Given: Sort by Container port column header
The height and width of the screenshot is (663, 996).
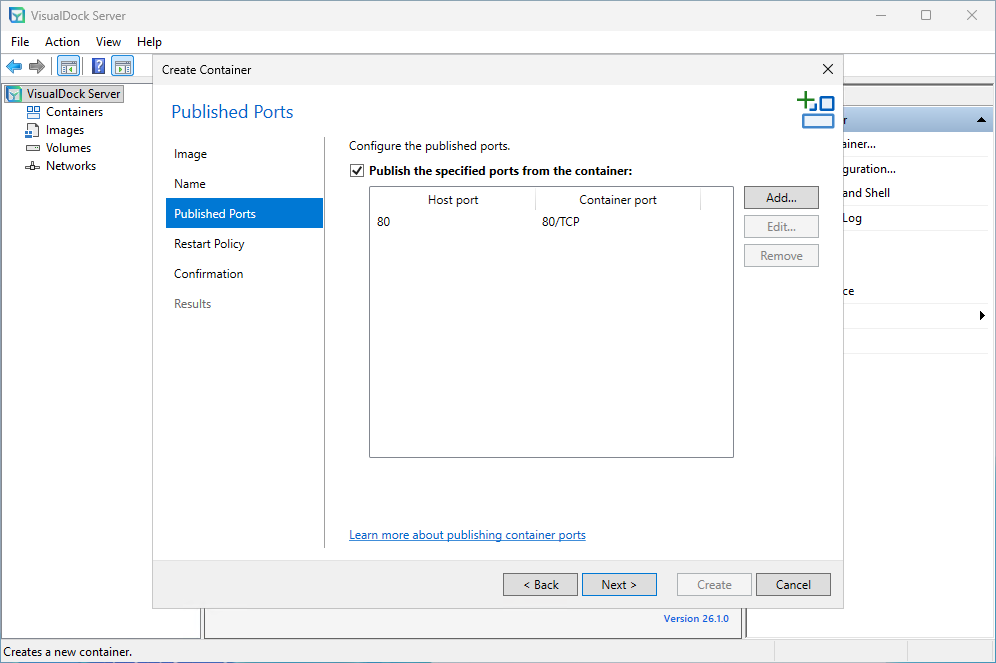Looking at the screenshot, I should 618,200.
